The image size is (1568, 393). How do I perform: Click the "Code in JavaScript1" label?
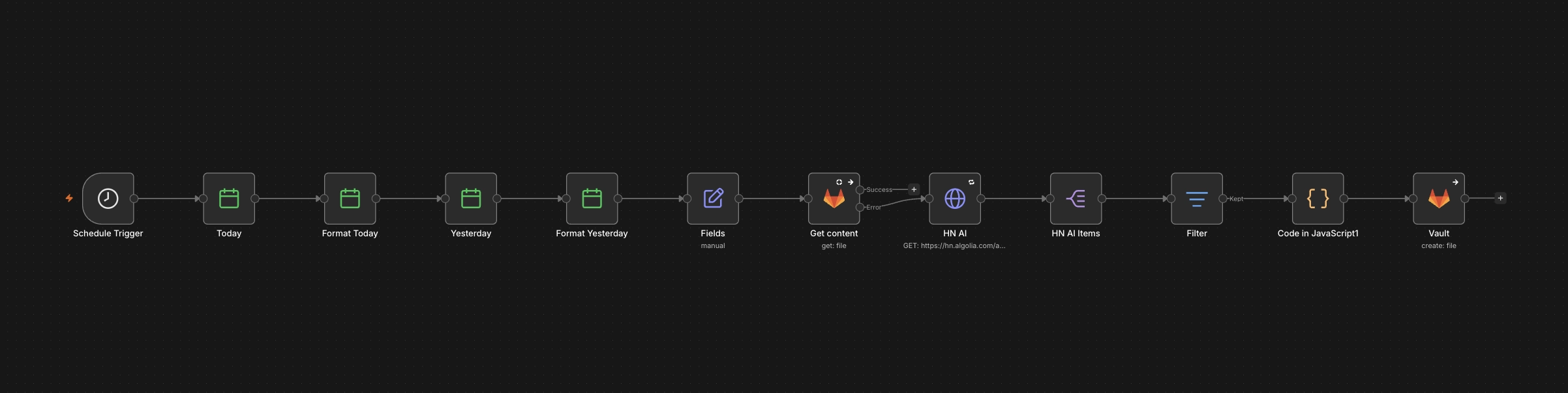click(x=1318, y=233)
